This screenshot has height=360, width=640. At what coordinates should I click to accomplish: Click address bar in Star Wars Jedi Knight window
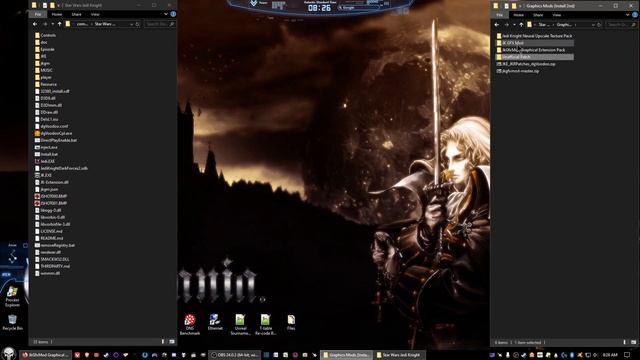[x=102, y=24]
